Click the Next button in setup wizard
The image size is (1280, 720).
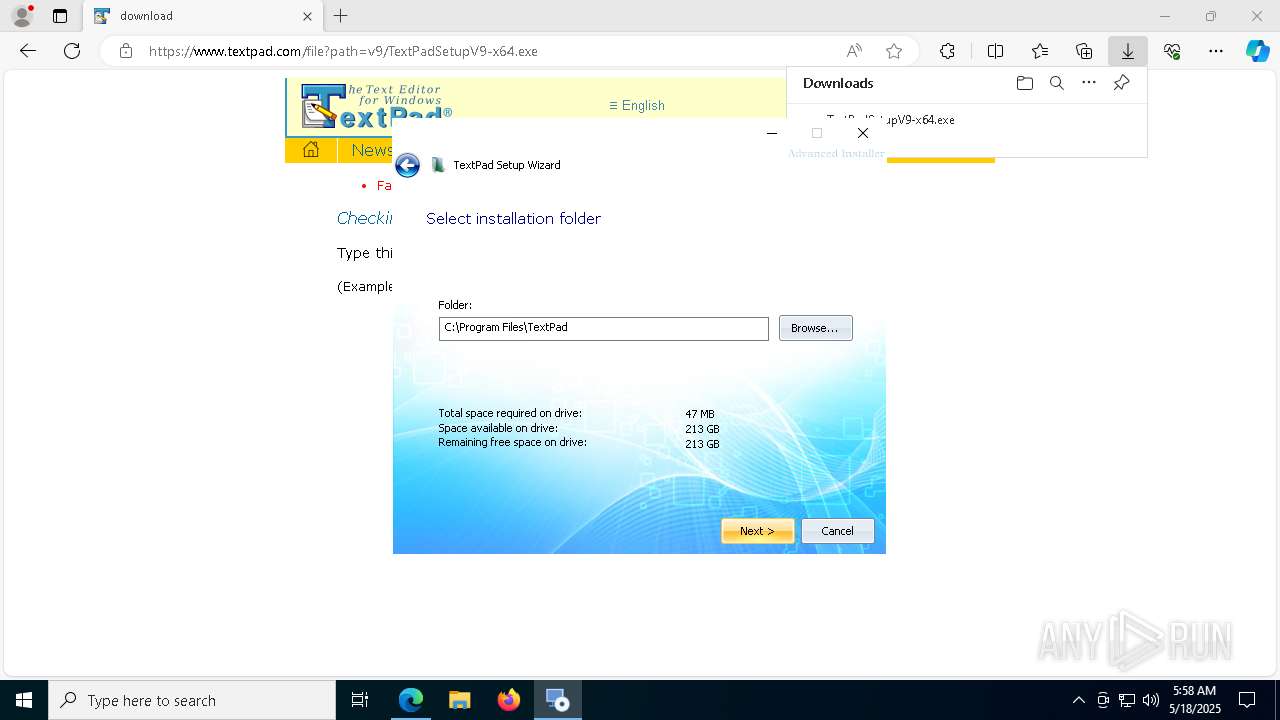coord(757,531)
